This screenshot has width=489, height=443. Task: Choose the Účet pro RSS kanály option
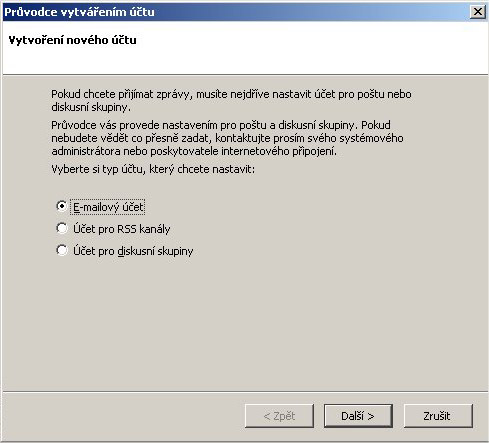(x=62, y=228)
